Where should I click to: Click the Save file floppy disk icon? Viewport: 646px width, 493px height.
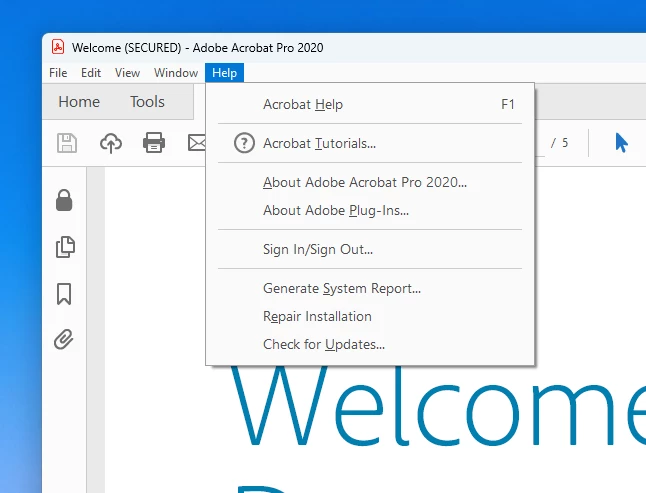coord(67,143)
